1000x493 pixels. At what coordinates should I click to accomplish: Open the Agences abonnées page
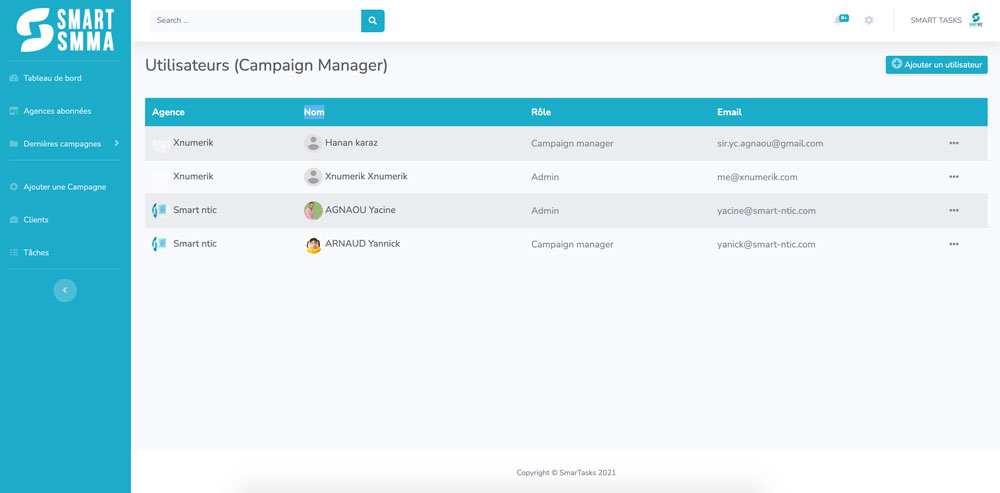[57, 111]
